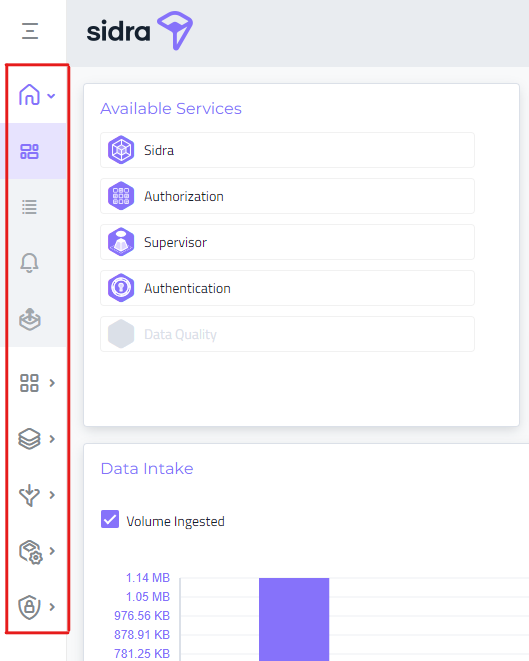The image size is (529, 661).
Task: Click the joystick sidebar icon
Action: [30, 319]
